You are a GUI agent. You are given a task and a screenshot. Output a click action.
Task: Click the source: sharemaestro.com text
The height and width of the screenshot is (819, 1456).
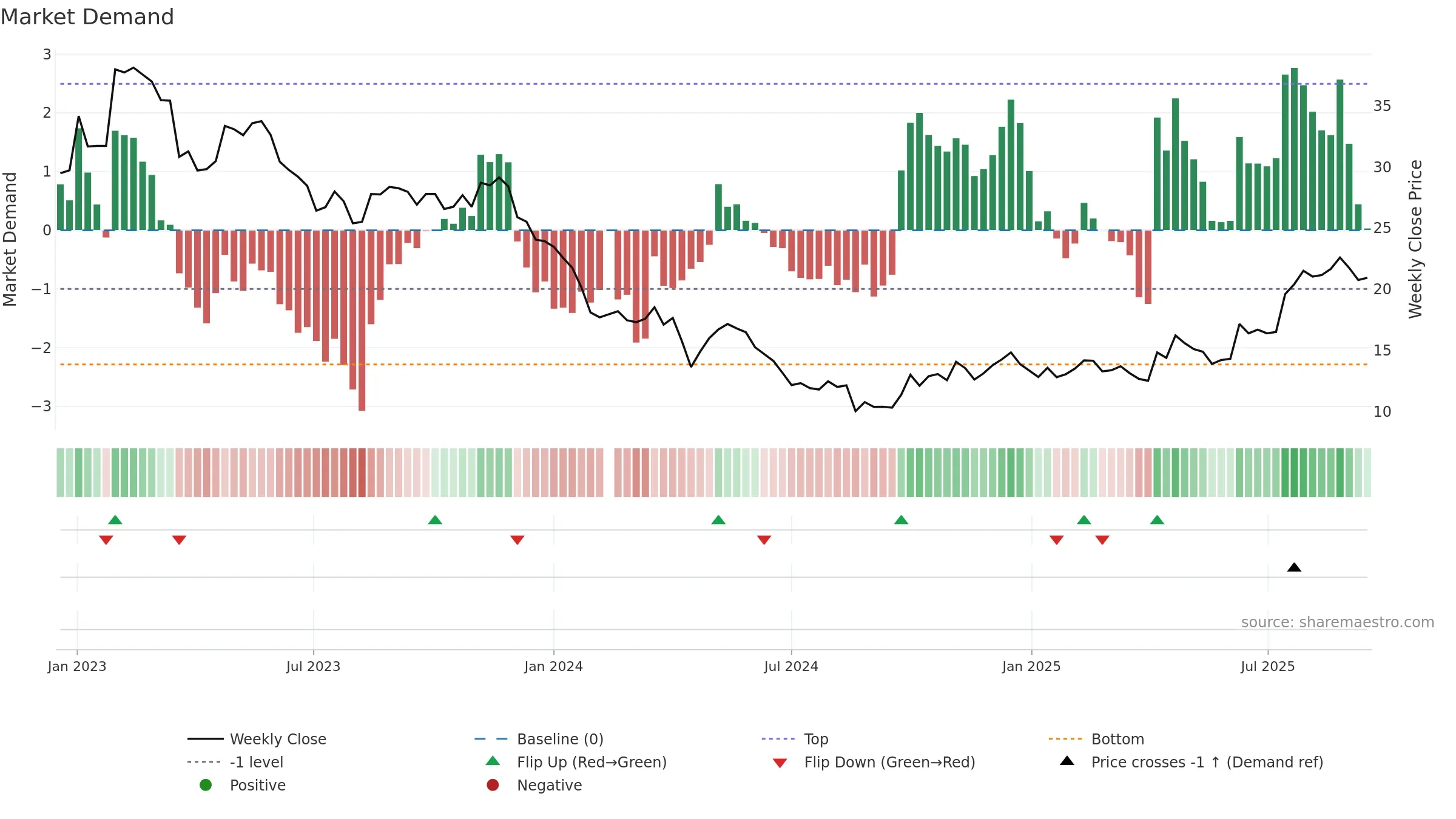(1338, 622)
